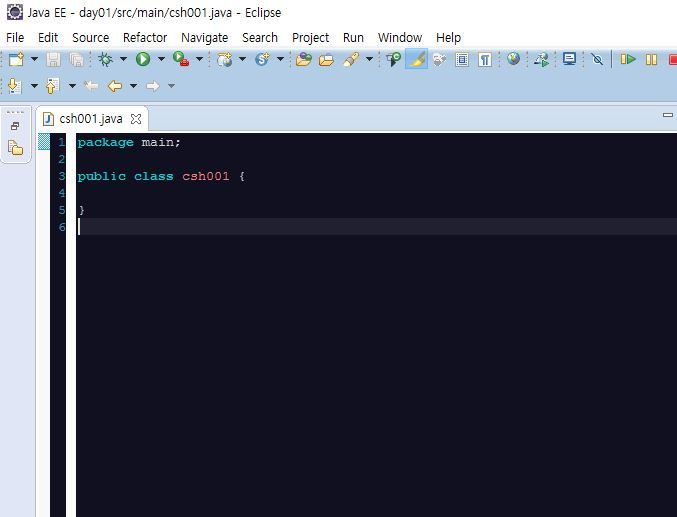Viewport: 677px width, 517px height.
Task: Open the External Tools dropdown arrow
Action: 199,59
